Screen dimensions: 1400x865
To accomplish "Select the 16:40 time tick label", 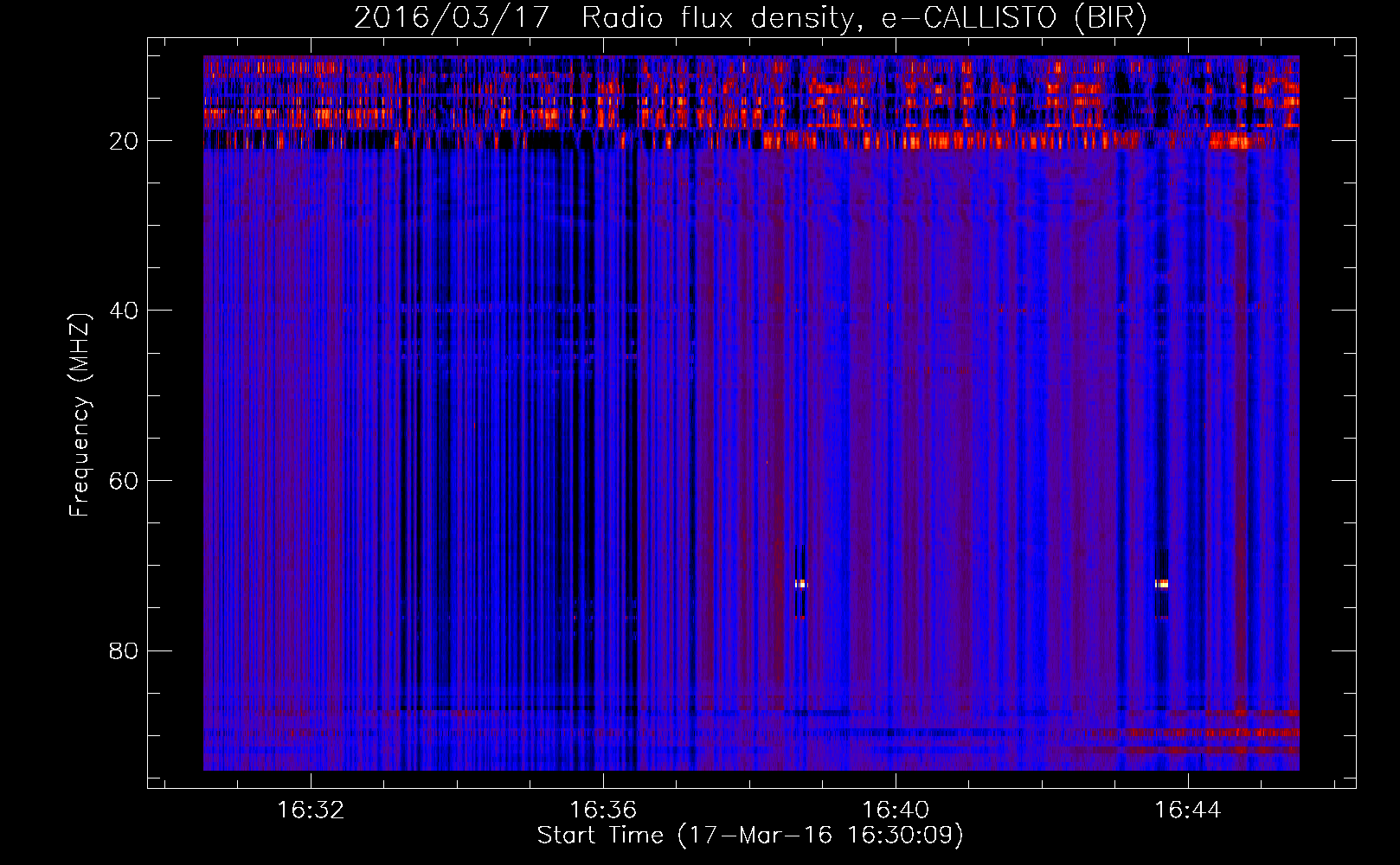I will coord(896,810).
